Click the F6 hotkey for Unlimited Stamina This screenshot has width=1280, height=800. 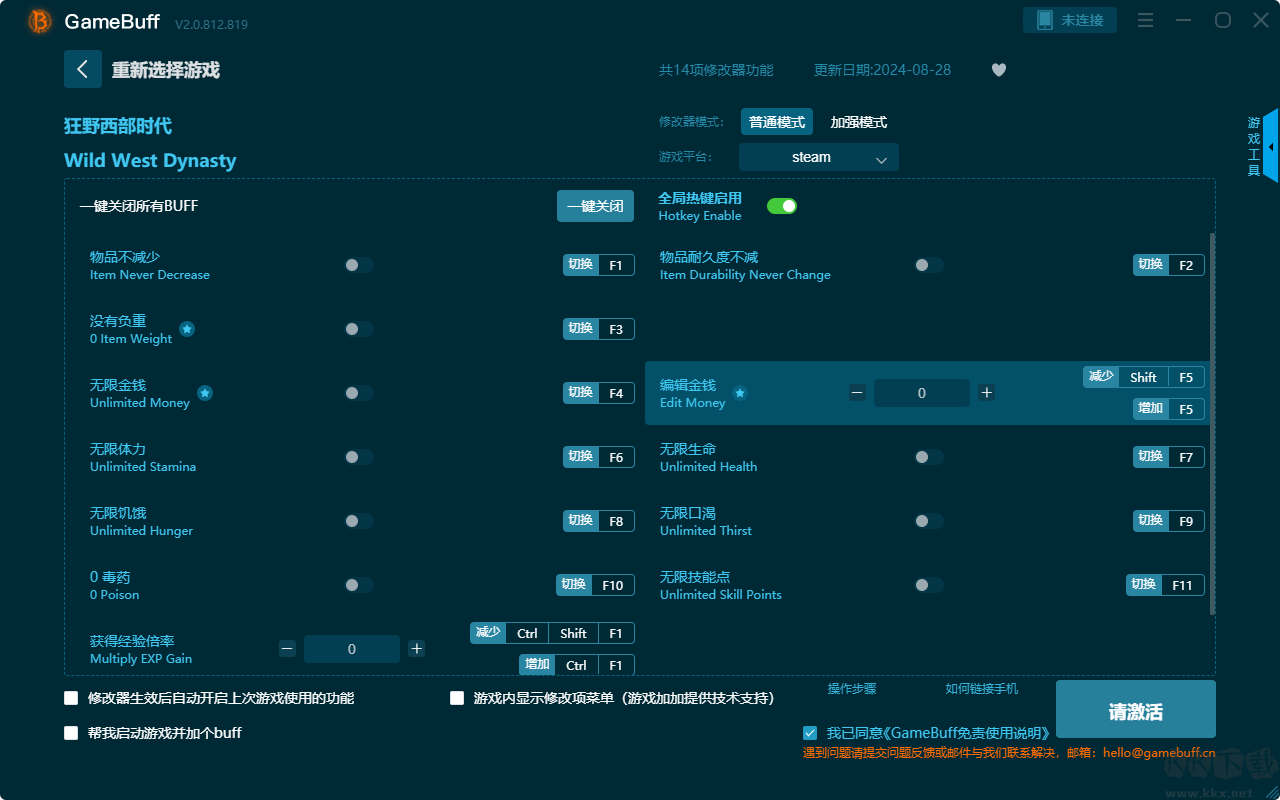point(599,457)
